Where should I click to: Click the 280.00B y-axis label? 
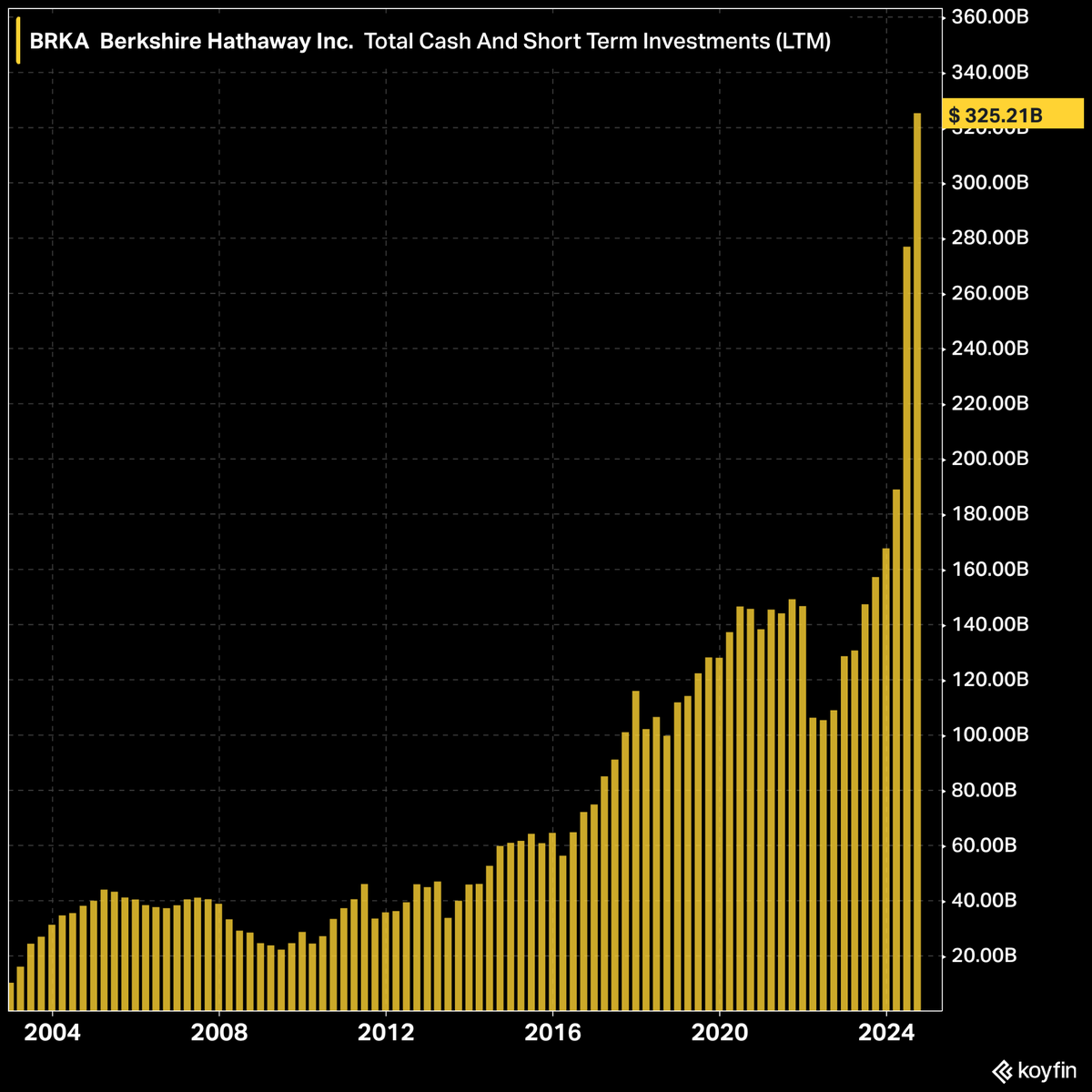coord(990,238)
